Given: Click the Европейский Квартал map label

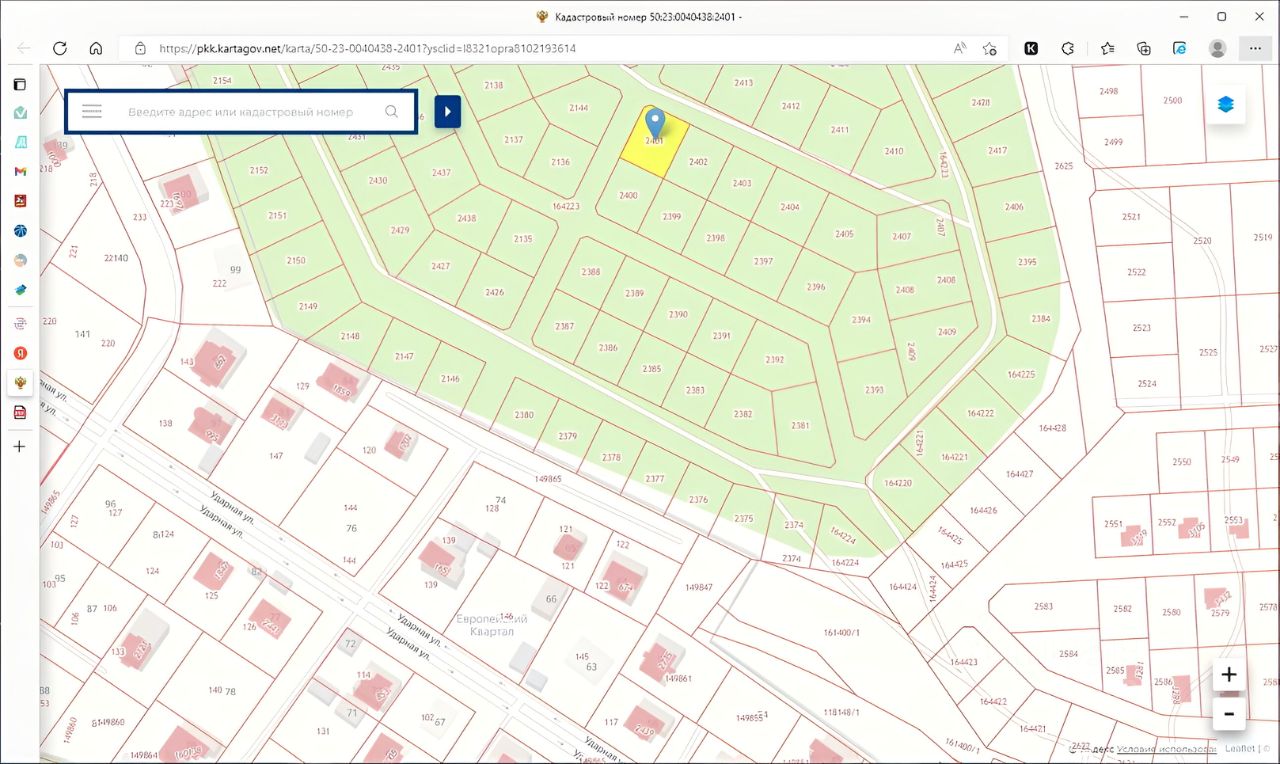Looking at the screenshot, I should [491, 625].
